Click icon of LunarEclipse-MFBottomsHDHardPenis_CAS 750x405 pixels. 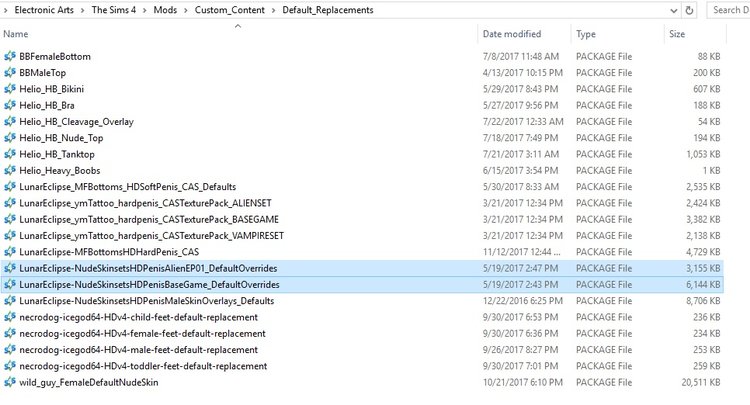click(x=10, y=252)
